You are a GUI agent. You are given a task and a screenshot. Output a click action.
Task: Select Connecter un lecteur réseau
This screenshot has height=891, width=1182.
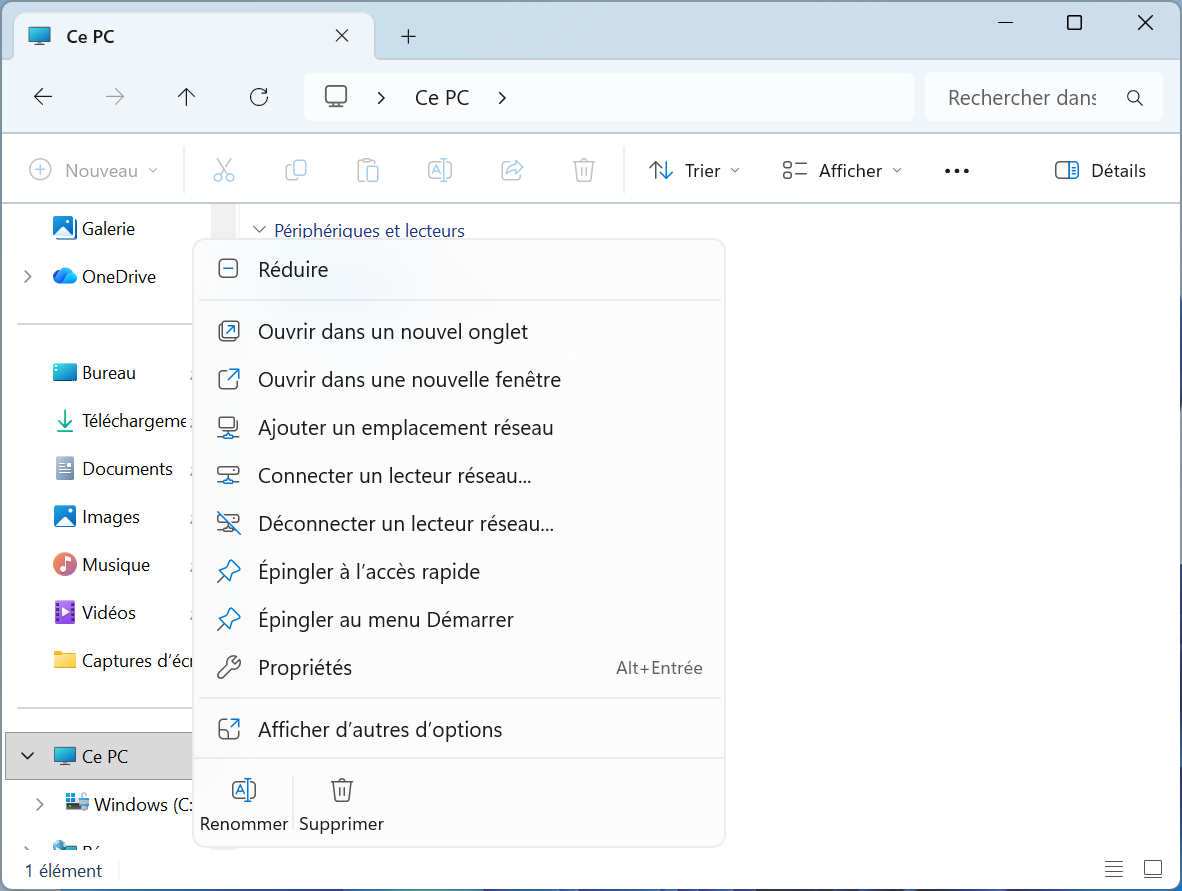tap(394, 476)
